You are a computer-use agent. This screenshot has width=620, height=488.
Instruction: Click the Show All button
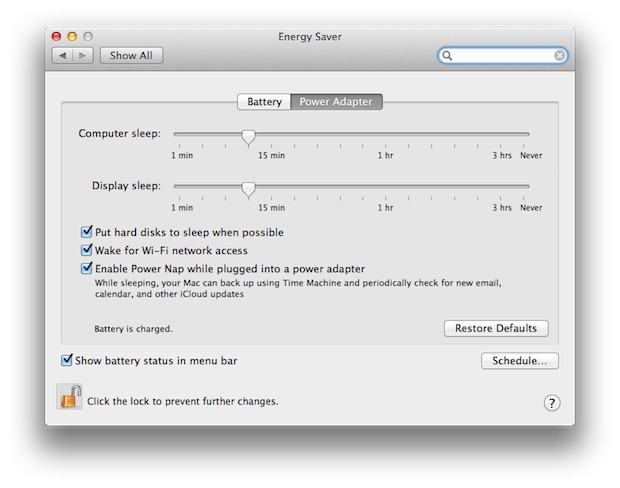click(x=131, y=55)
